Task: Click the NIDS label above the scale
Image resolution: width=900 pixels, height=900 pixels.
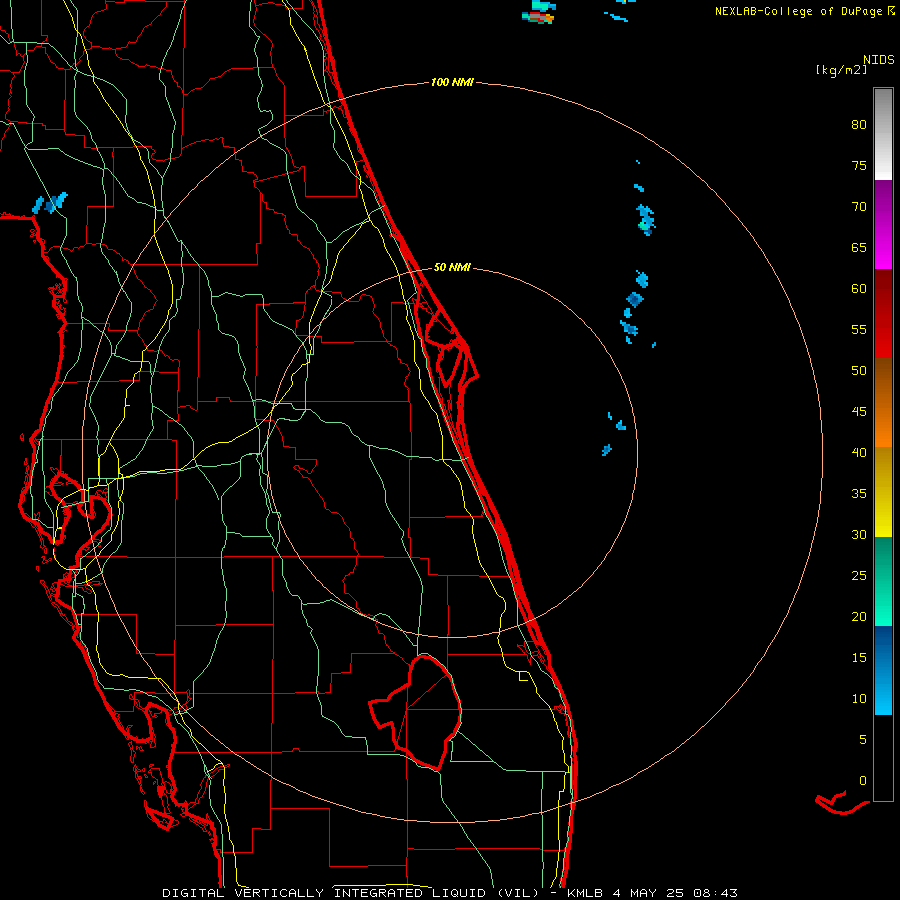Action: tap(879, 59)
